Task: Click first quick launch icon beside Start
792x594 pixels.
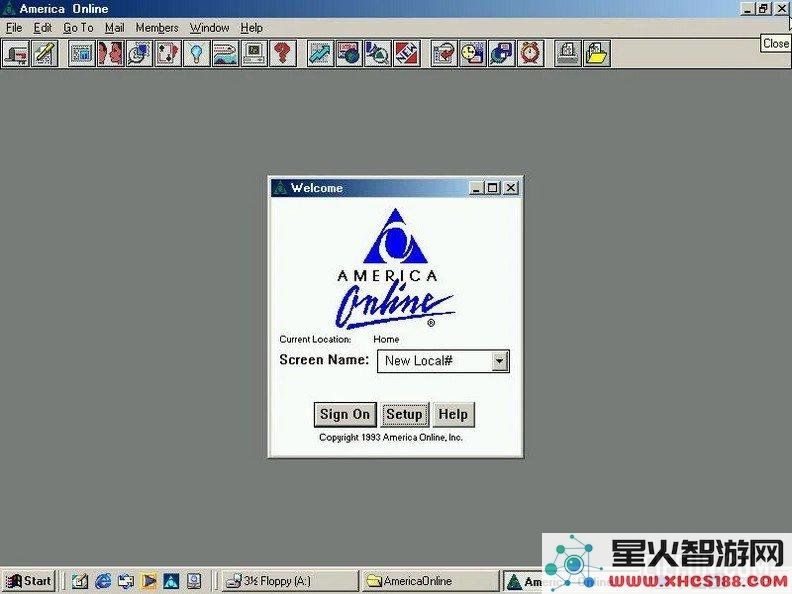Action: 80,581
